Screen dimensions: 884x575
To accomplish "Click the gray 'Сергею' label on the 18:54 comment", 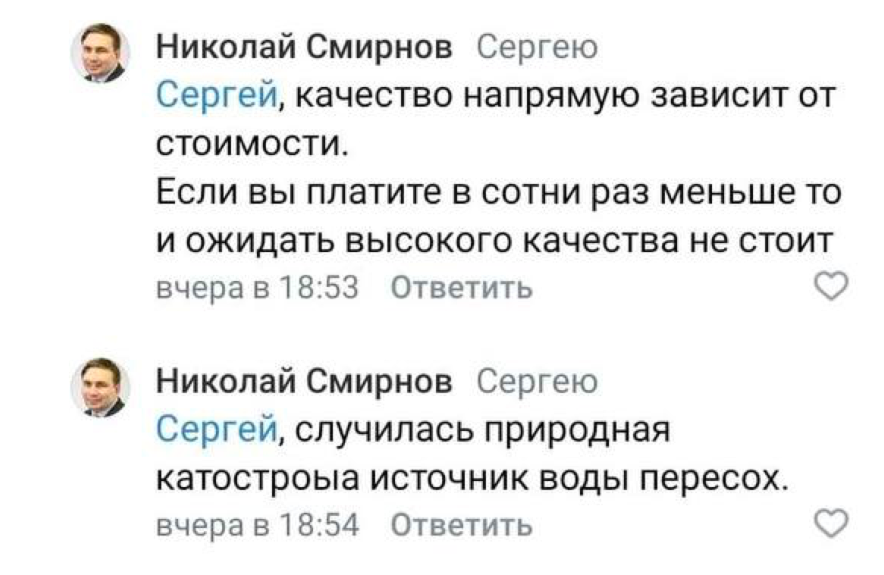I will tap(538, 381).
